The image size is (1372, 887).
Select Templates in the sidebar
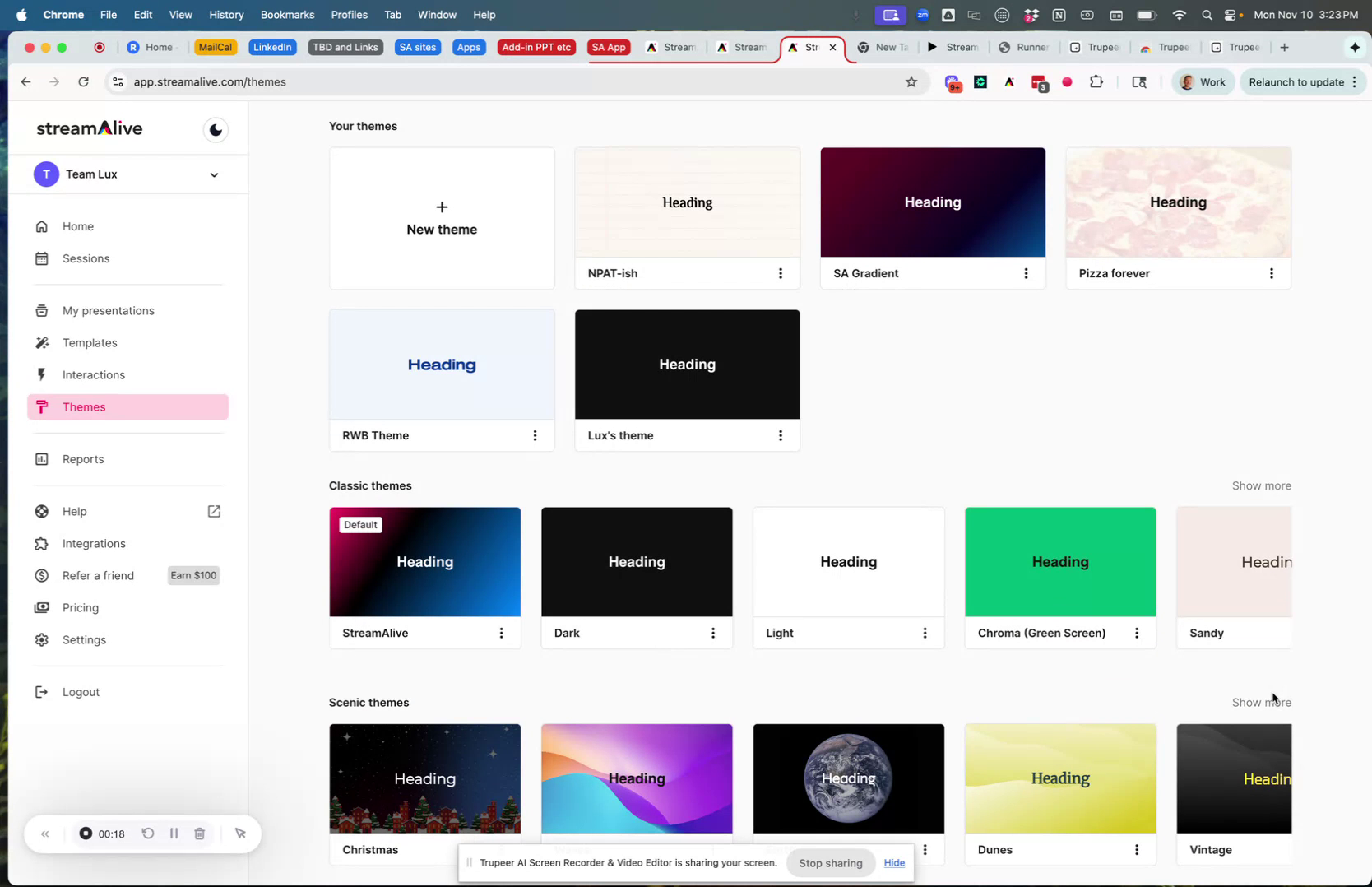click(x=88, y=343)
